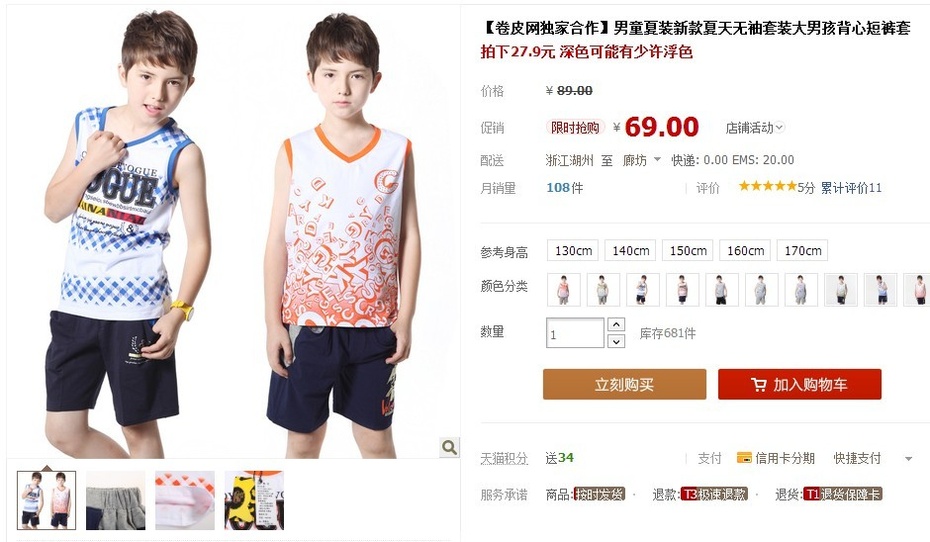Viewport: 930px width, 542px height.
Task: Click the 信用卡分期 credit card icon
Action: 744,457
